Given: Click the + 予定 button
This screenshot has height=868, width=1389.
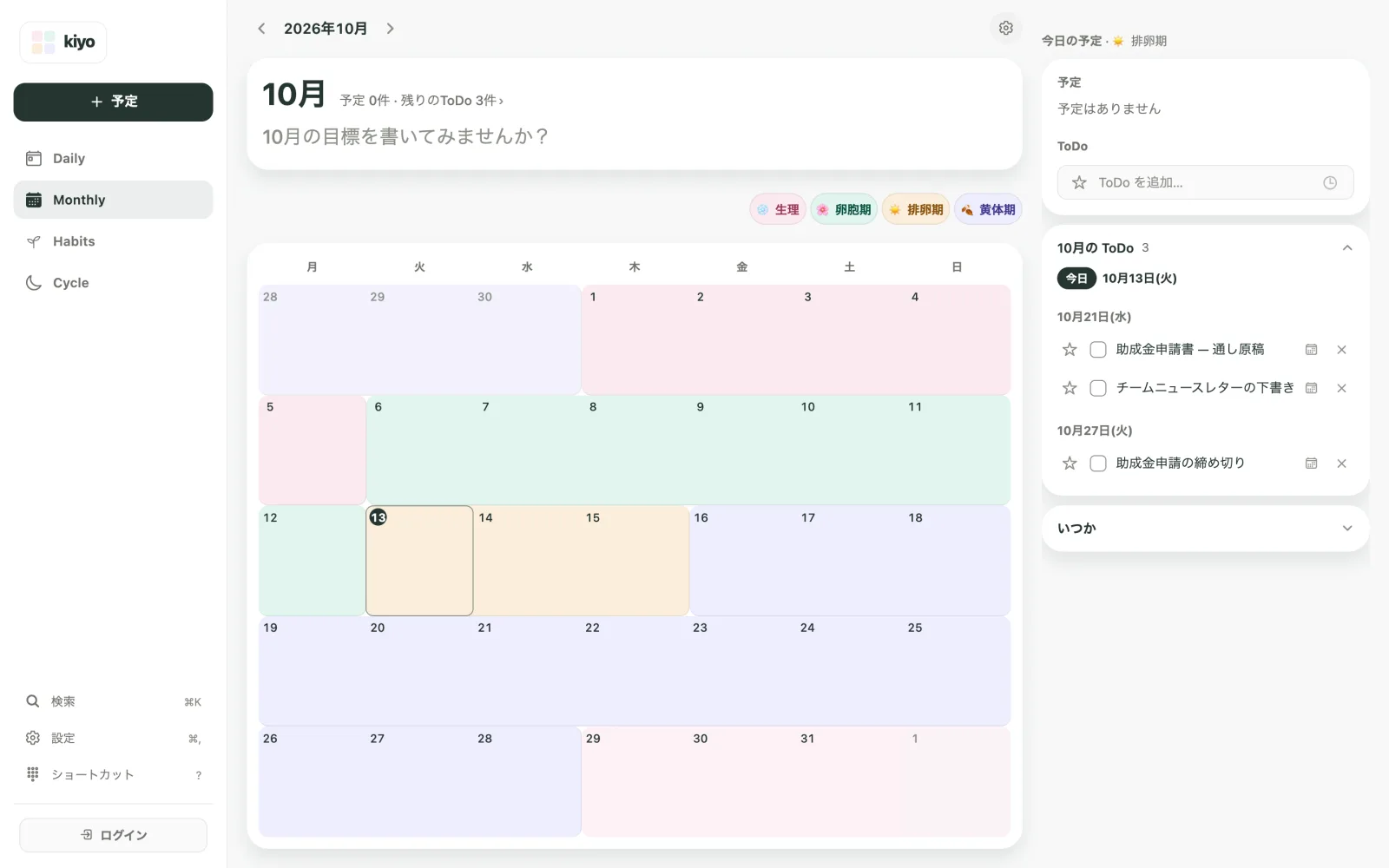Looking at the screenshot, I should click(x=113, y=102).
